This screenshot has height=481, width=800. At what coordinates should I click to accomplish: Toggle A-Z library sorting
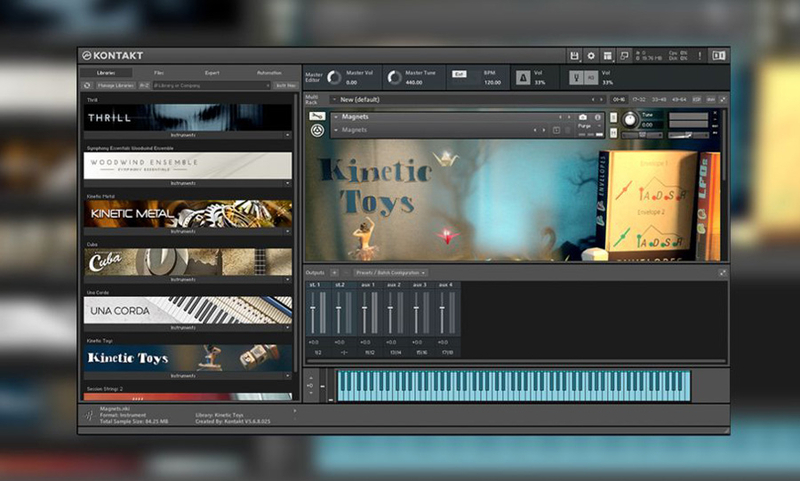click(x=144, y=86)
